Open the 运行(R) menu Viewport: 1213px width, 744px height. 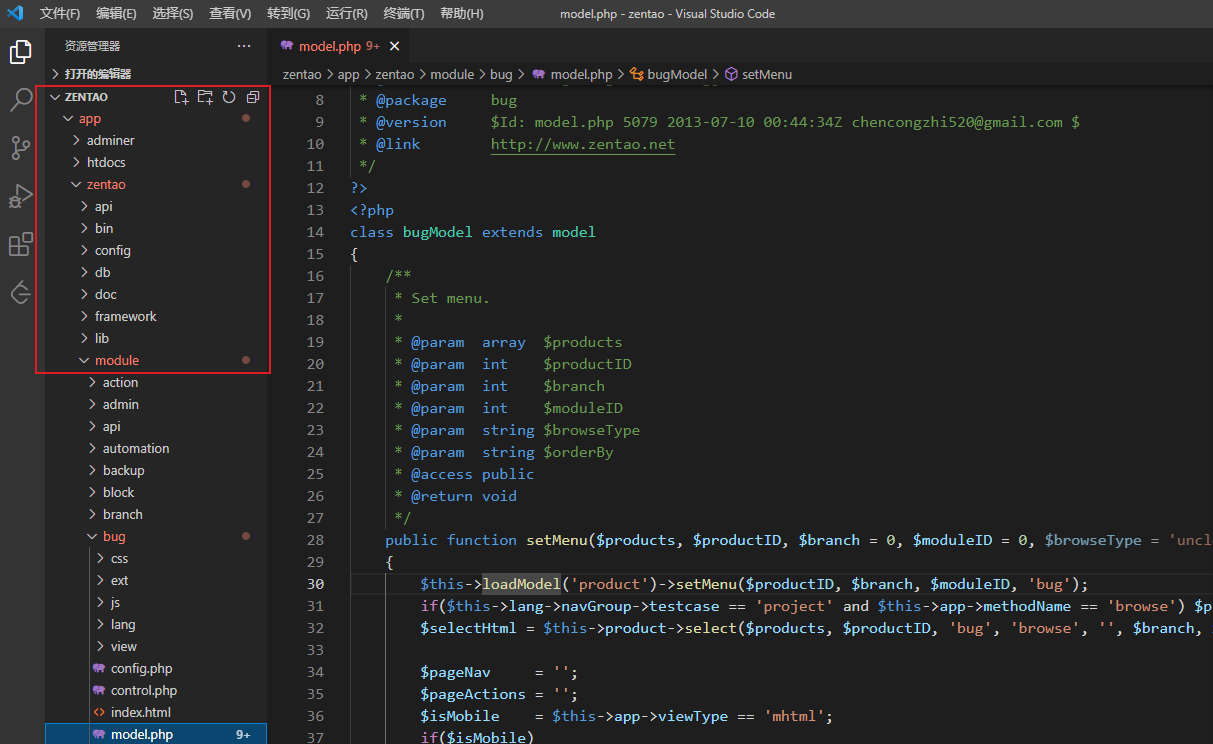(347, 14)
